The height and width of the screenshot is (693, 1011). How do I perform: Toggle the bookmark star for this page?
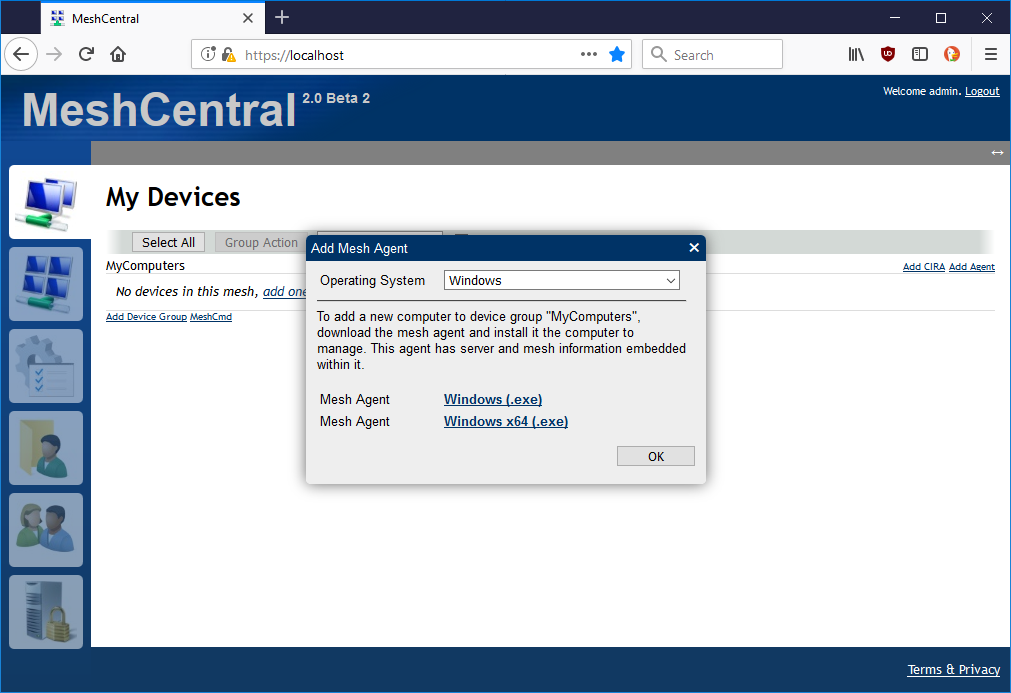(x=617, y=54)
